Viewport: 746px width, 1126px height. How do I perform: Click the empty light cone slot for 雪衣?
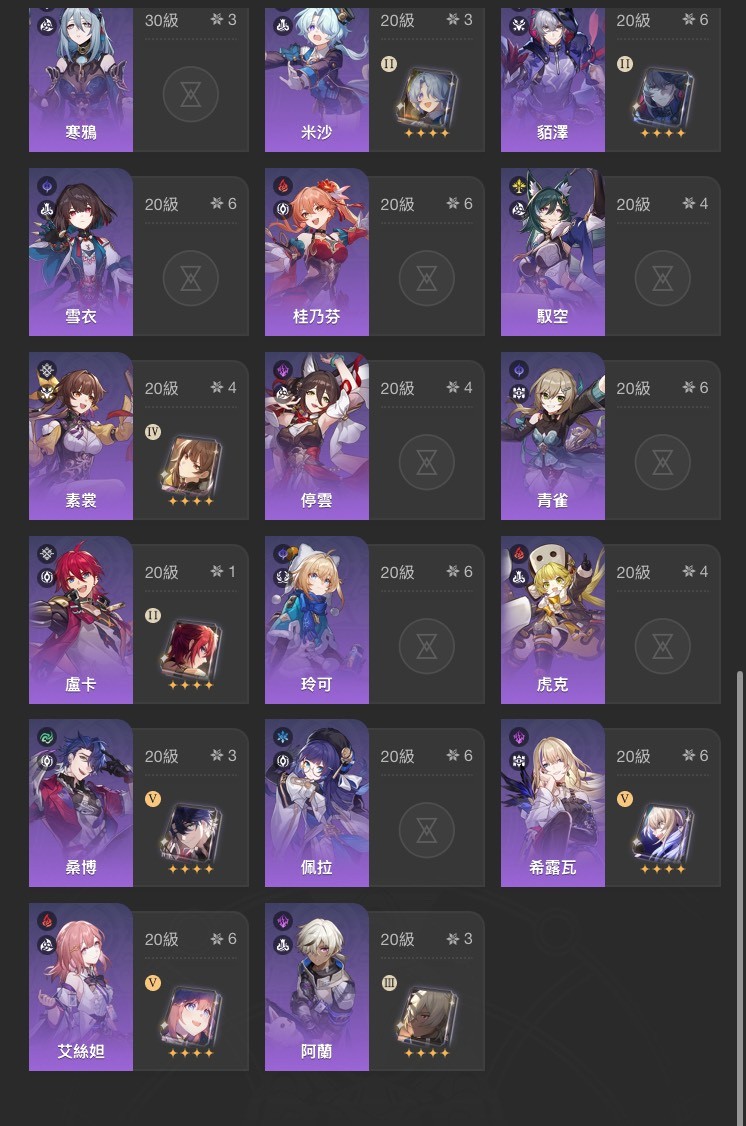tap(191, 278)
